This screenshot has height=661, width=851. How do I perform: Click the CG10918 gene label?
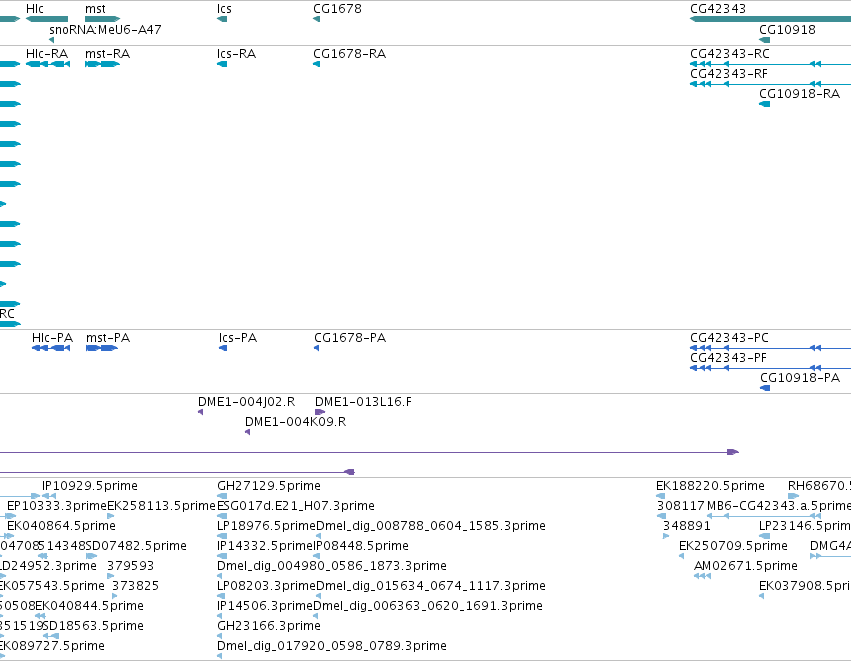click(787, 29)
